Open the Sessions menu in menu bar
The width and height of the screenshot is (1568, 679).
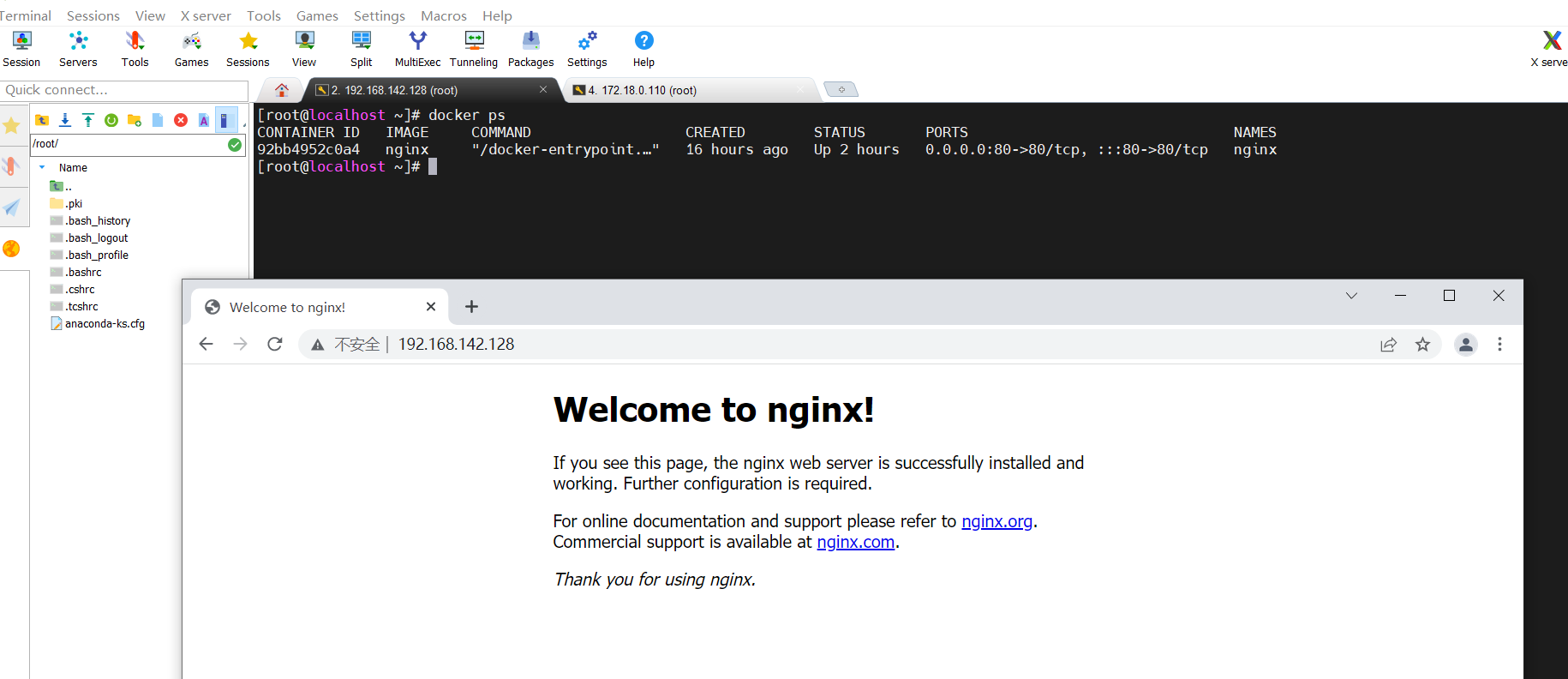pos(93,15)
